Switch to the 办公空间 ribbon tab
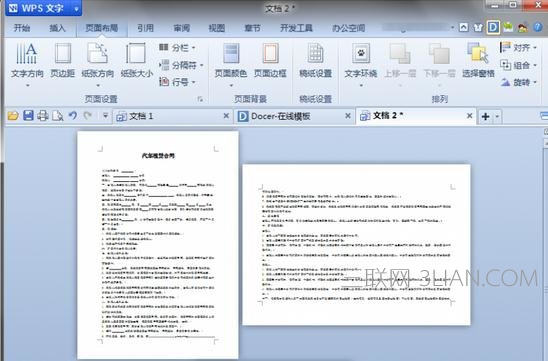 349,28
